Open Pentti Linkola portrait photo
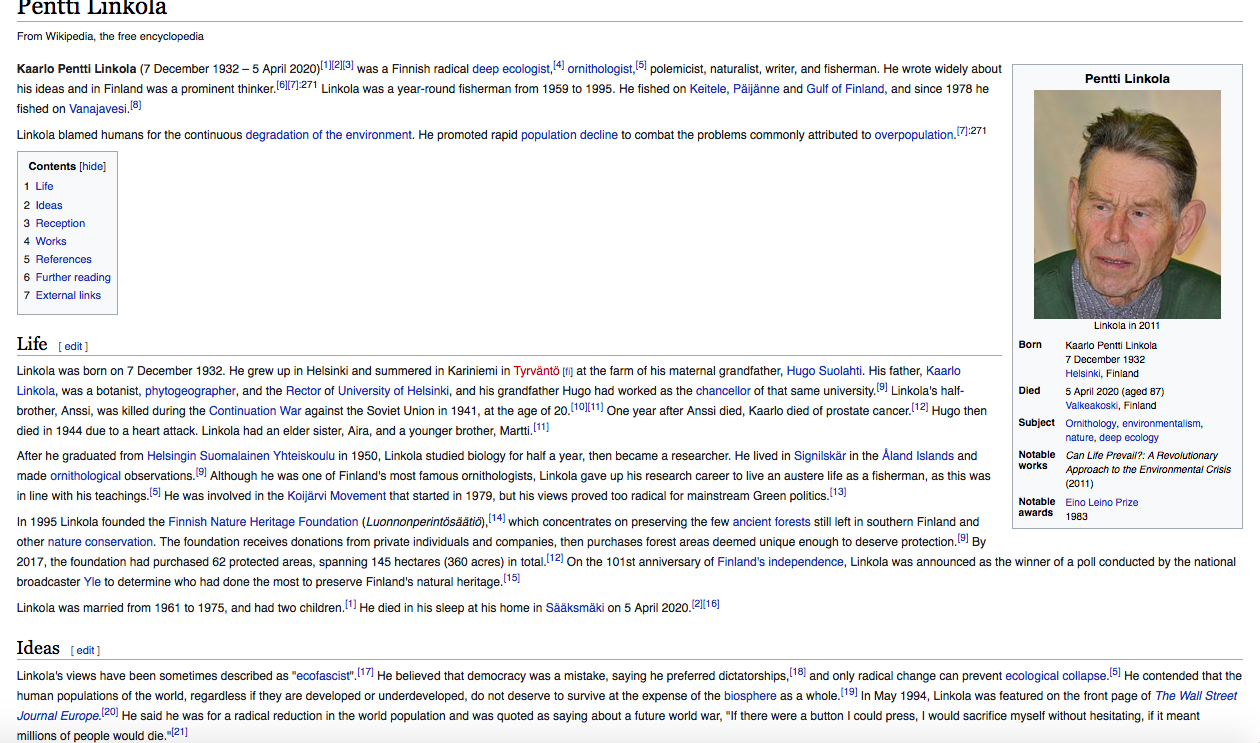 pos(1127,204)
